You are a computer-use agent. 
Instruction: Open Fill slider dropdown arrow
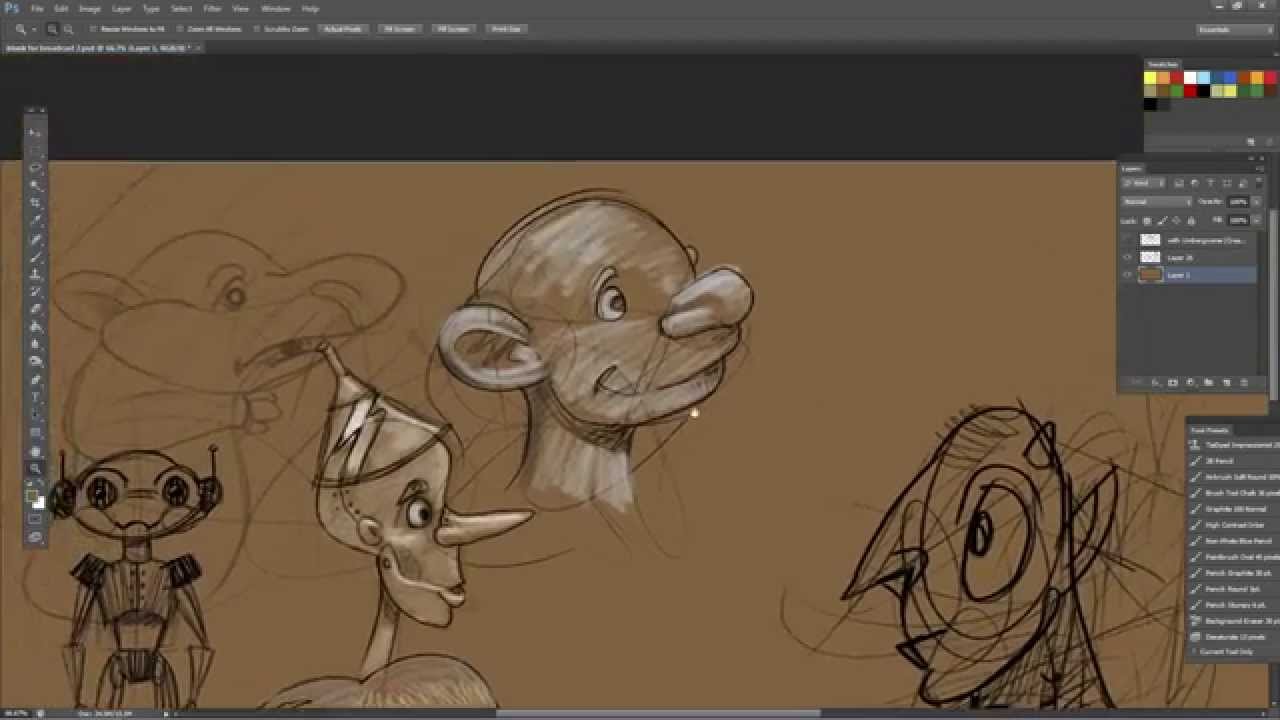pos(1258,220)
